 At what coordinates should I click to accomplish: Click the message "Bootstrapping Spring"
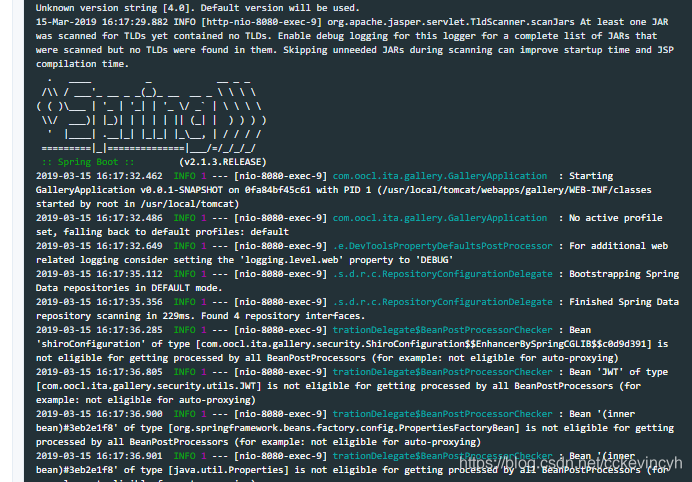coord(624,274)
